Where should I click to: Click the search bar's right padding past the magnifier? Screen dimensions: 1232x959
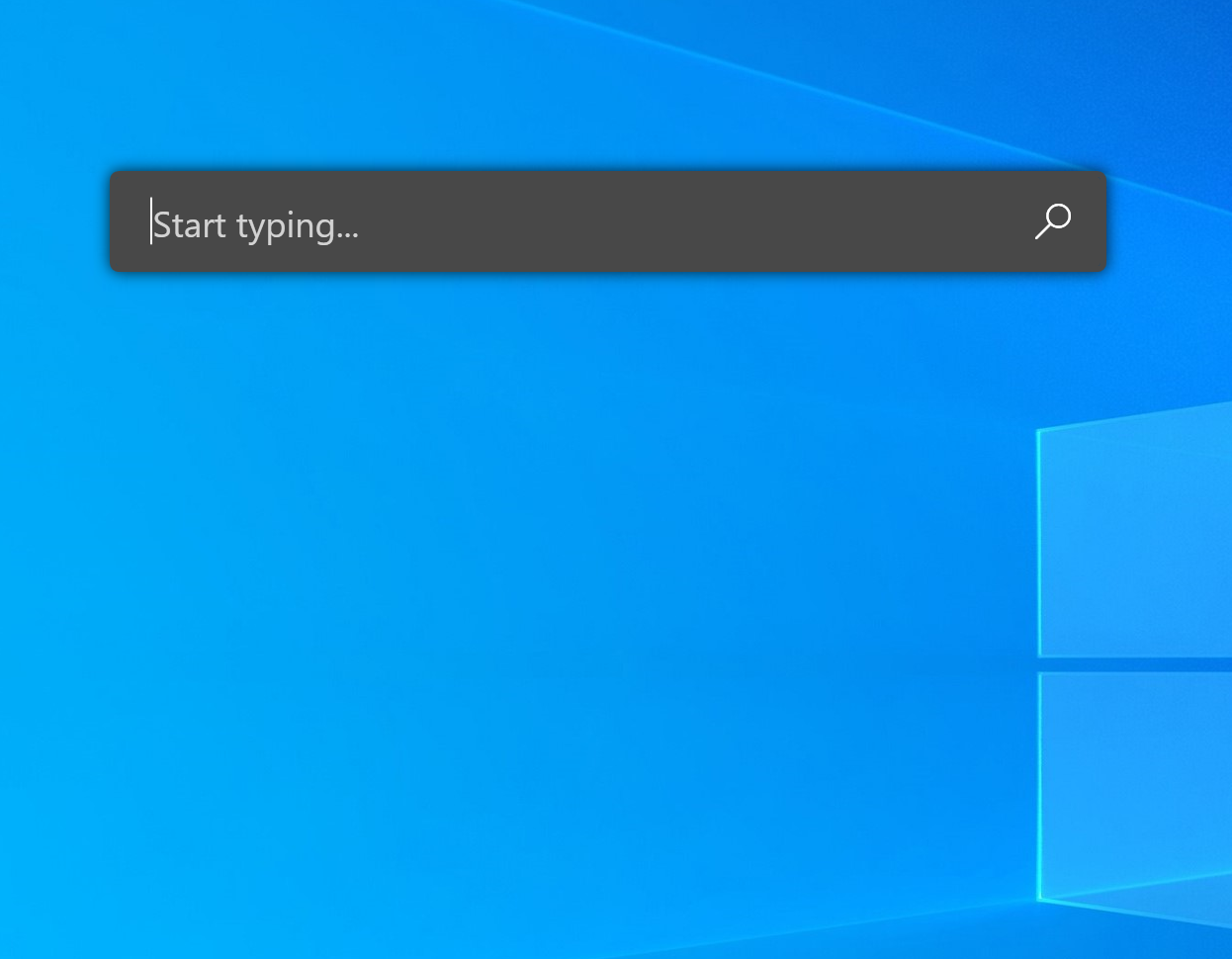1092,222
